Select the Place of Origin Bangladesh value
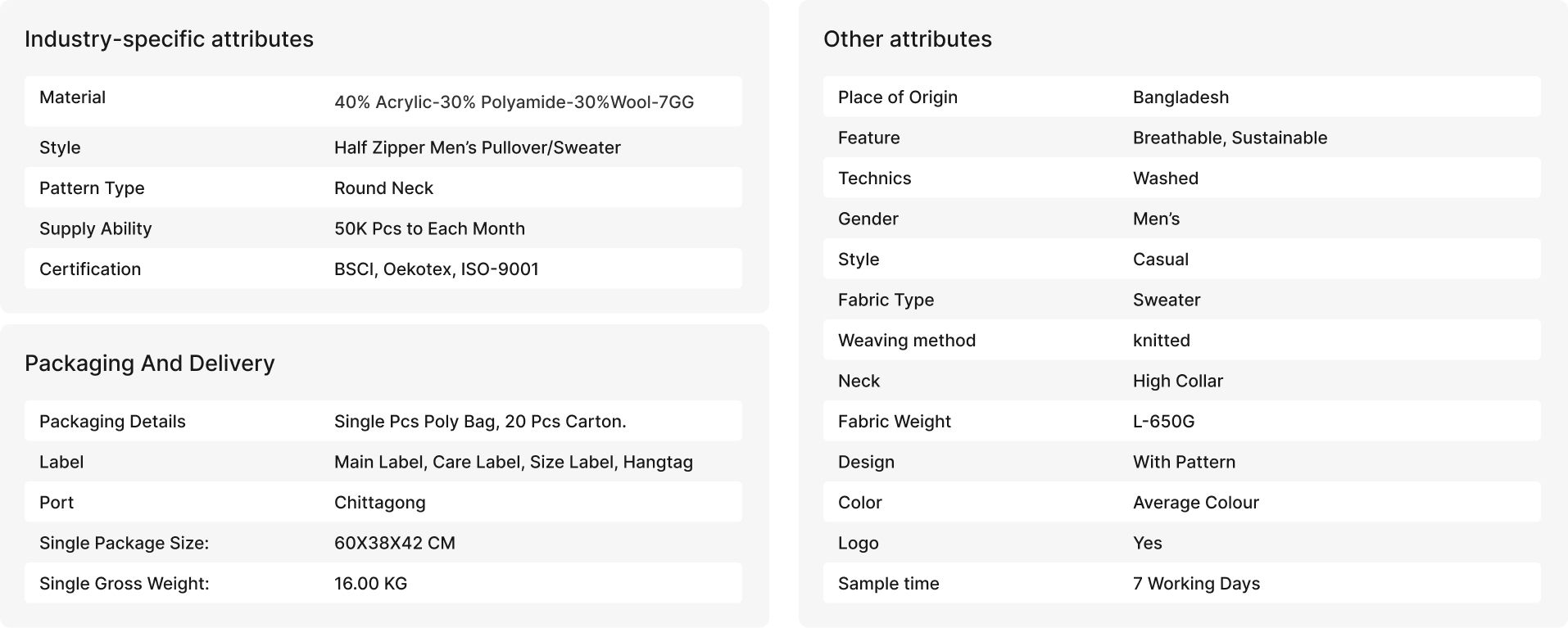The width and height of the screenshot is (1568, 628). click(1181, 97)
